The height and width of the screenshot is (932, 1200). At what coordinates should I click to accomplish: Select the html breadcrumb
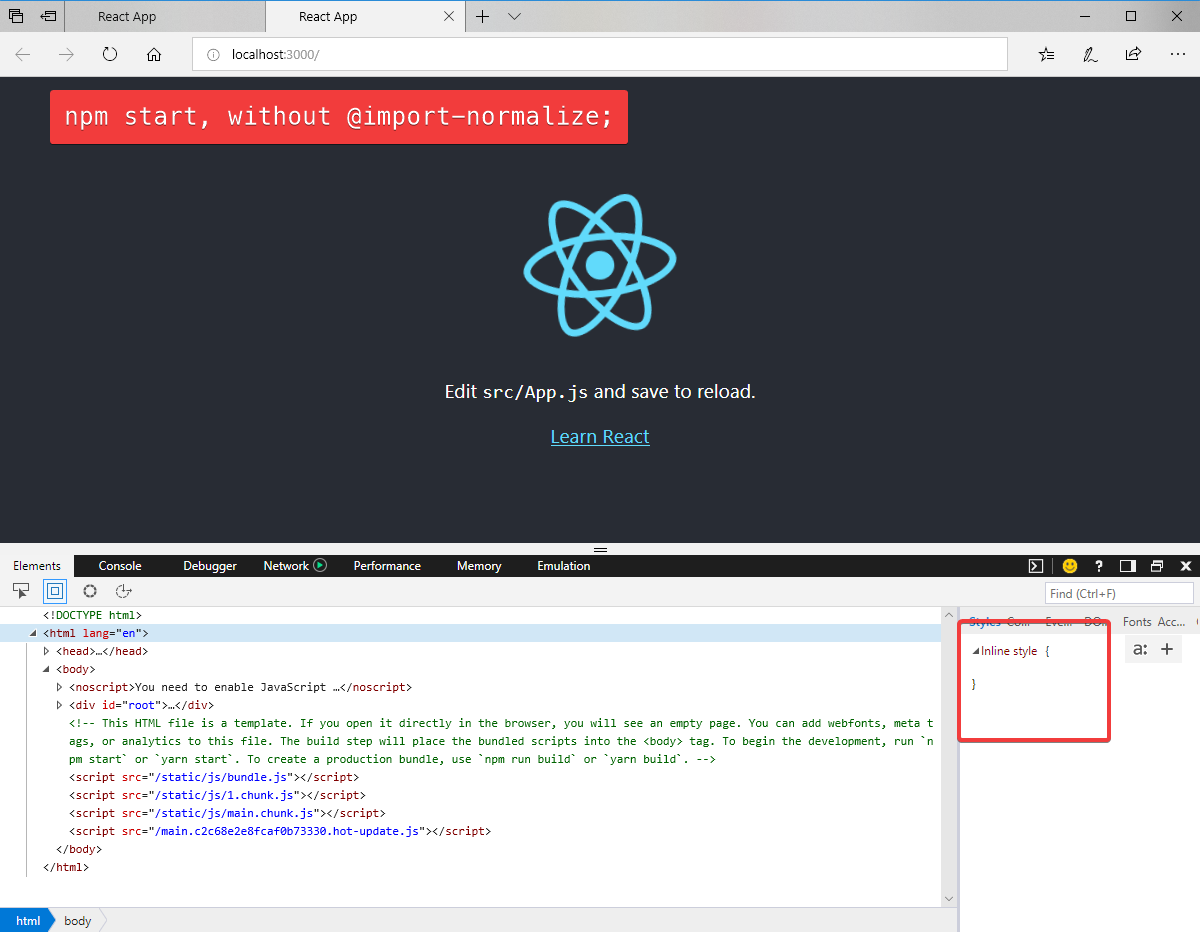(x=28, y=921)
